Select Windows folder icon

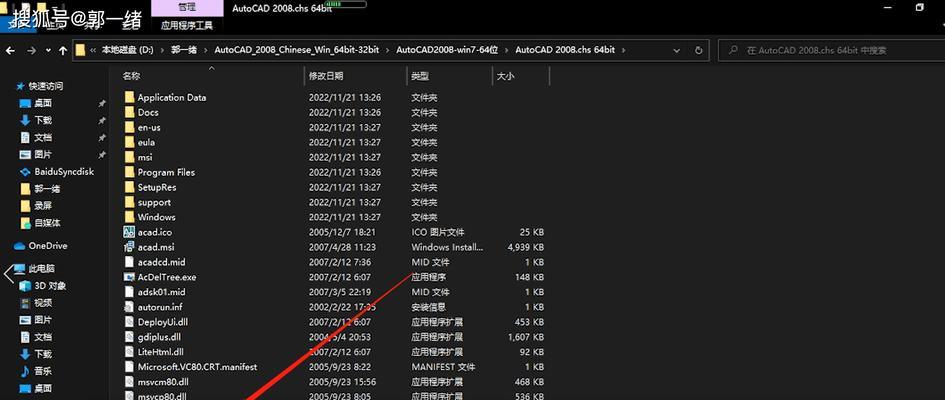(129, 217)
